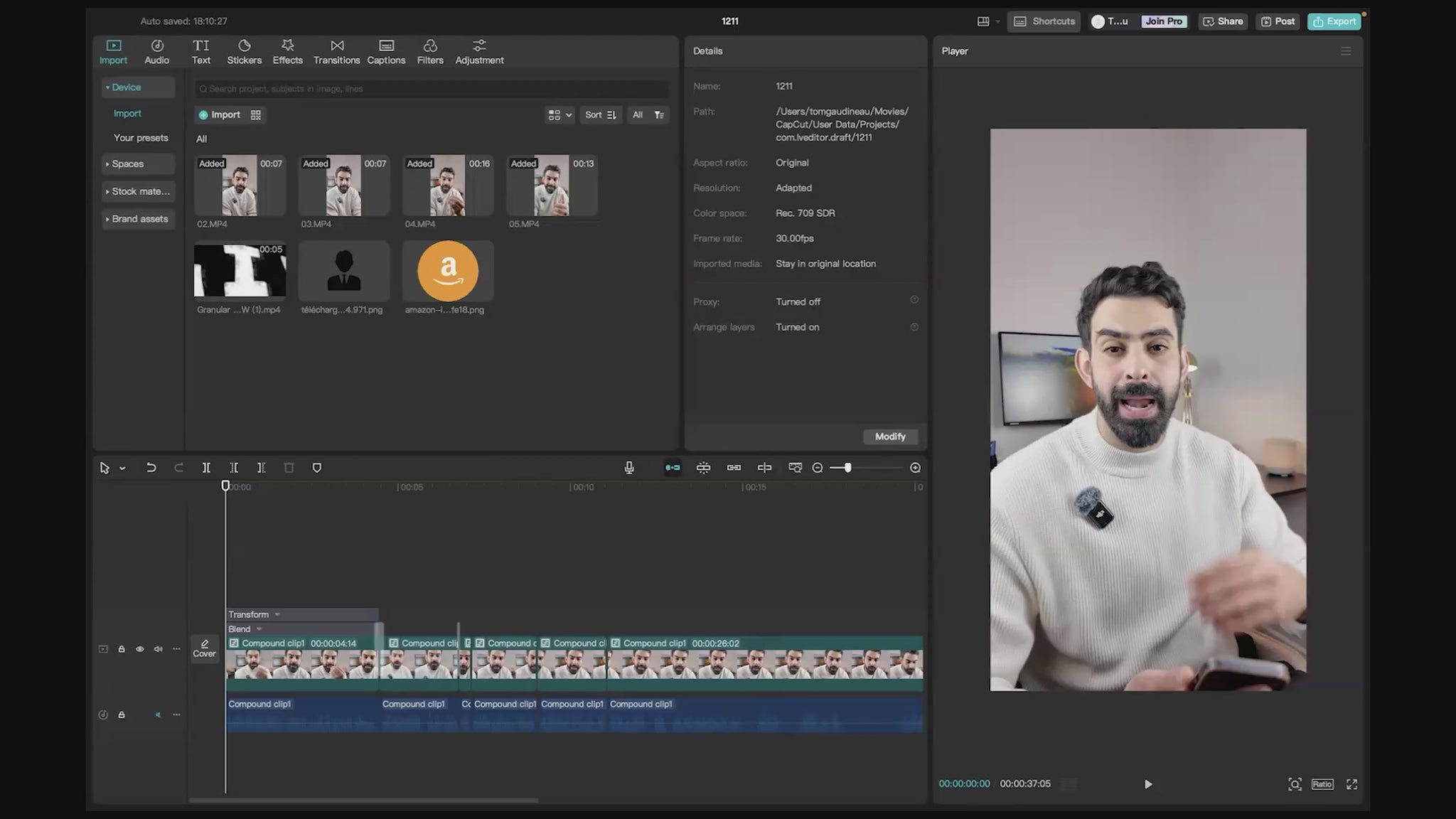Delete the selected clip

click(x=289, y=468)
